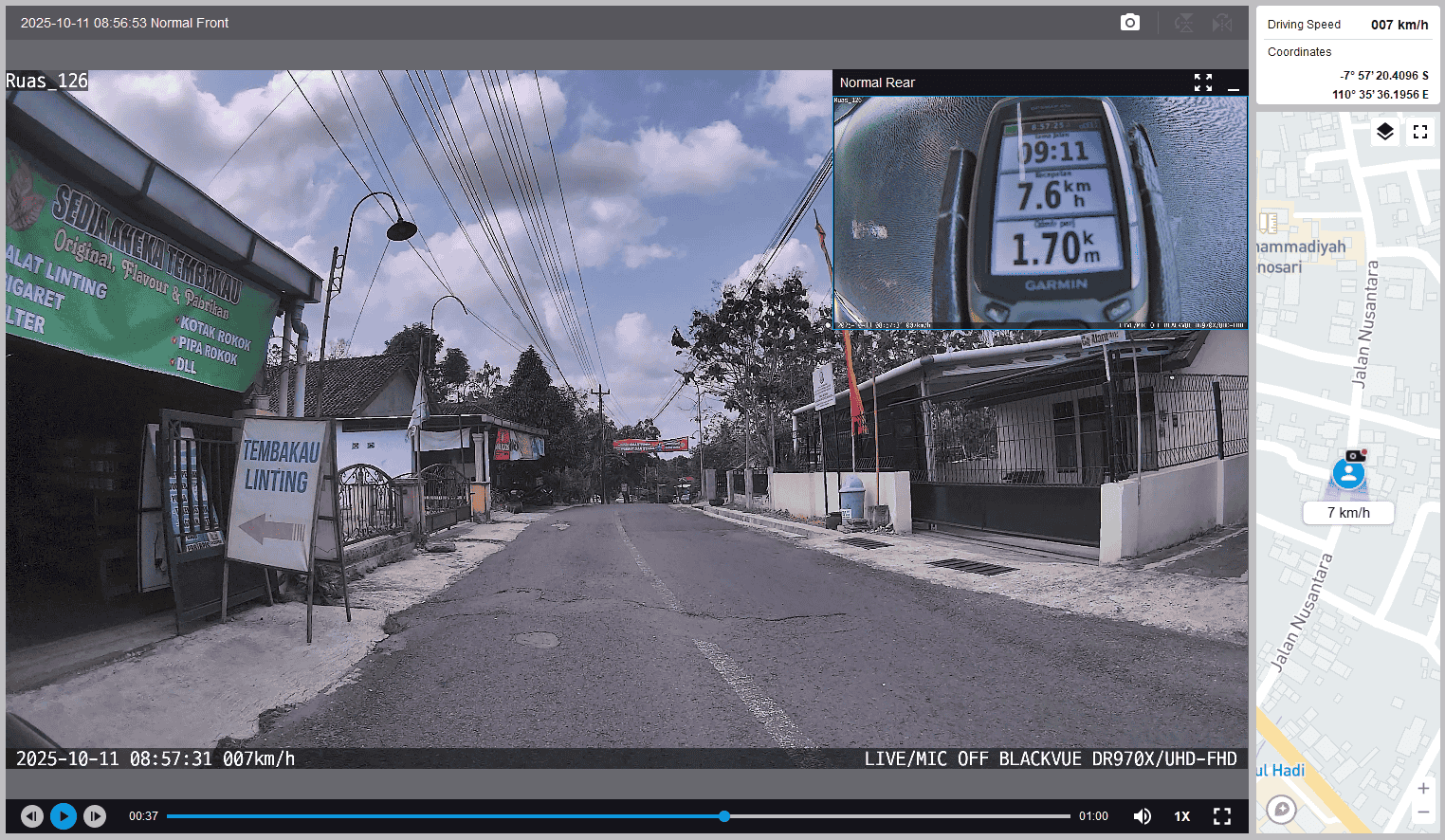Viewport: 1445px width, 840px height.
Task: Click the map marker recenter button
Action: point(1282,810)
